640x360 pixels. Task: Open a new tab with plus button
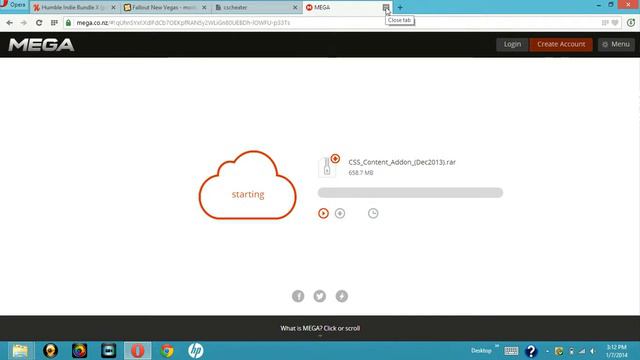400,7
